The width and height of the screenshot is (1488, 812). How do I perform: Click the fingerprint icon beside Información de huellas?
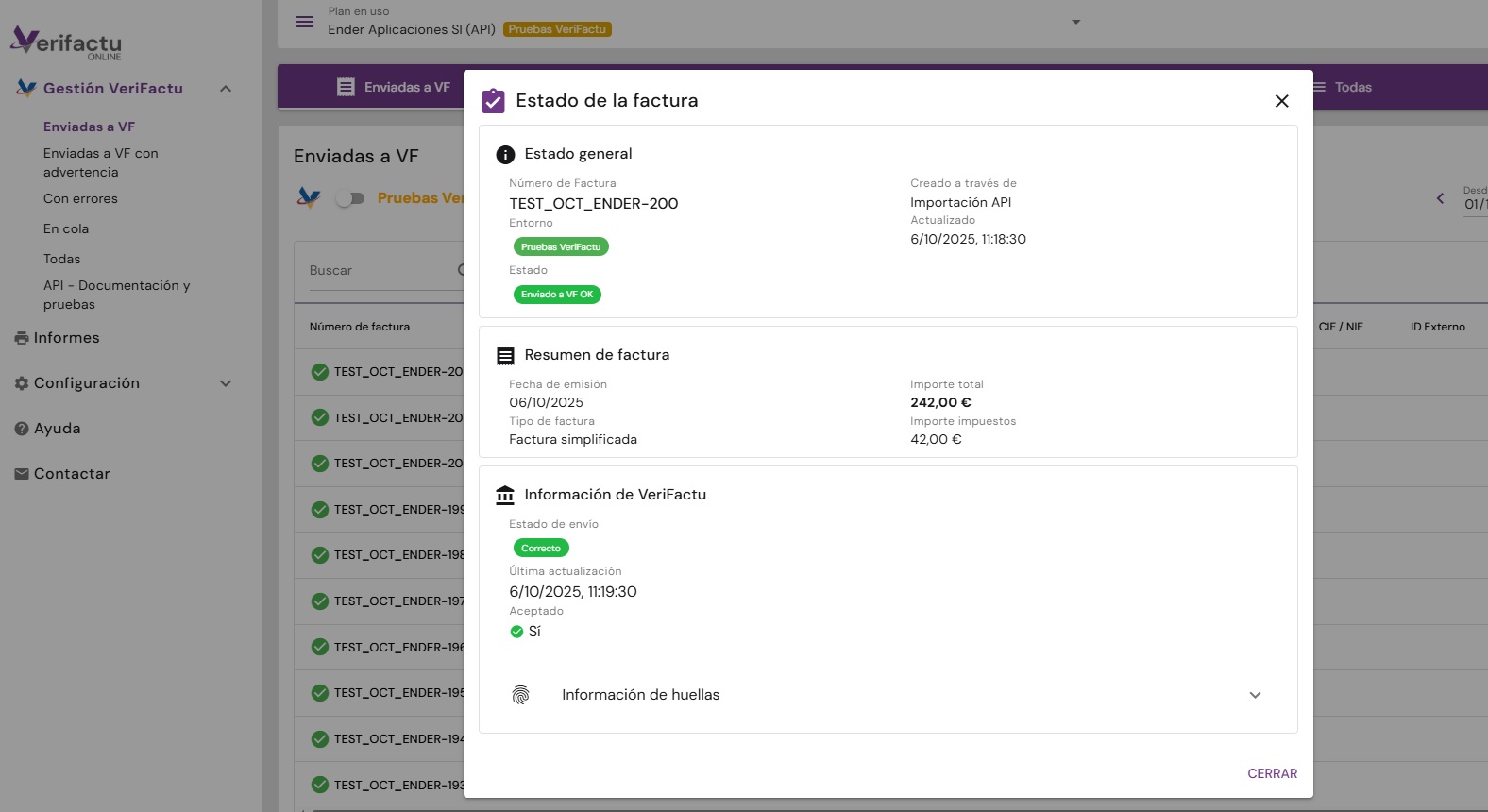(x=520, y=695)
